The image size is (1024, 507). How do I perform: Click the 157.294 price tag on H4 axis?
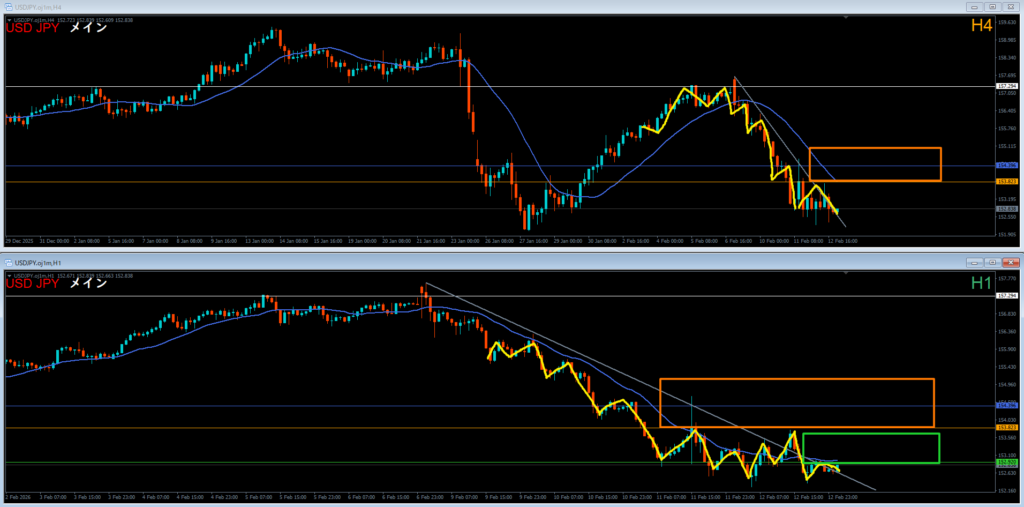[1007, 87]
